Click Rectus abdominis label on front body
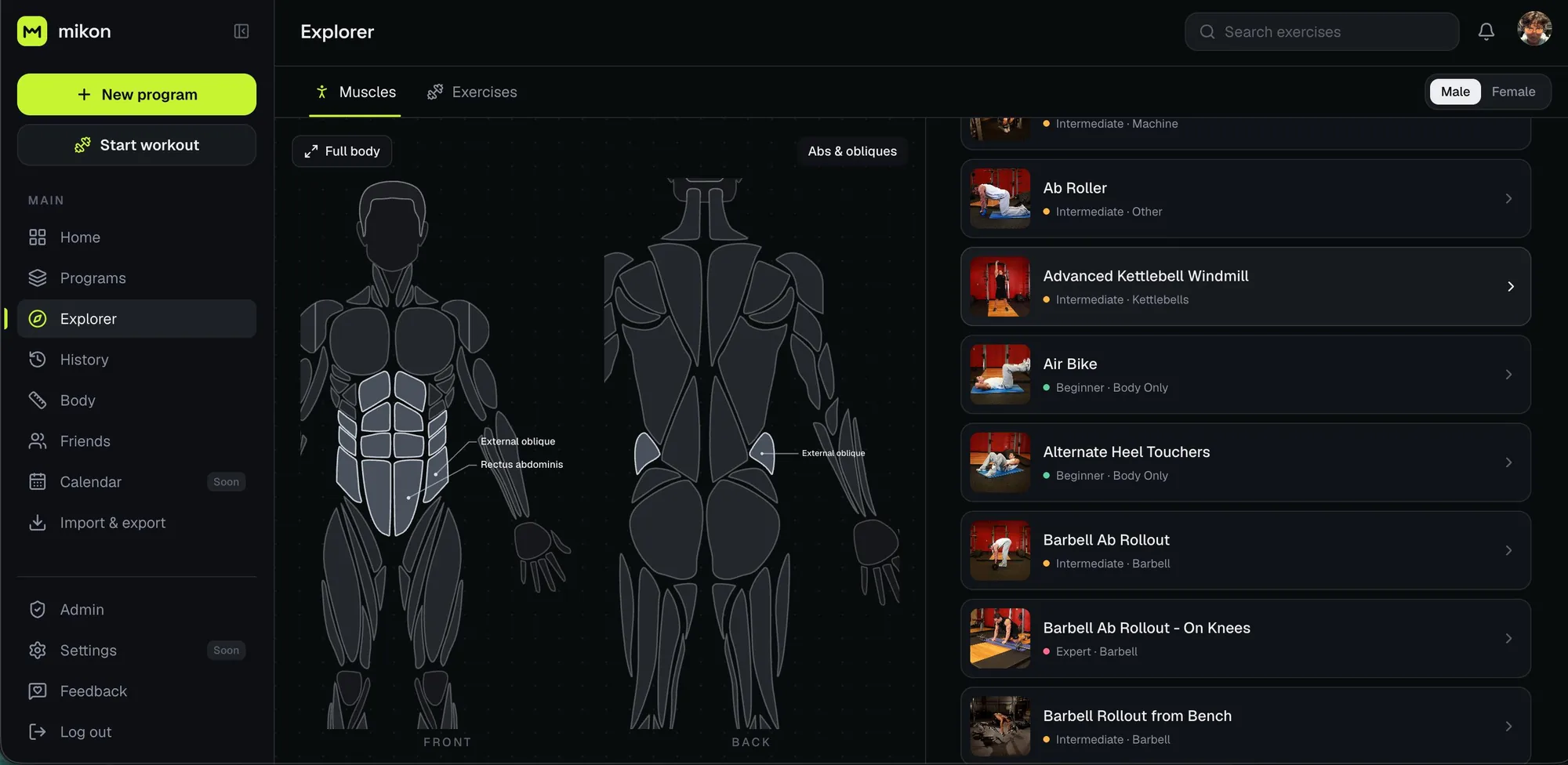1568x765 pixels. (521, 465)
